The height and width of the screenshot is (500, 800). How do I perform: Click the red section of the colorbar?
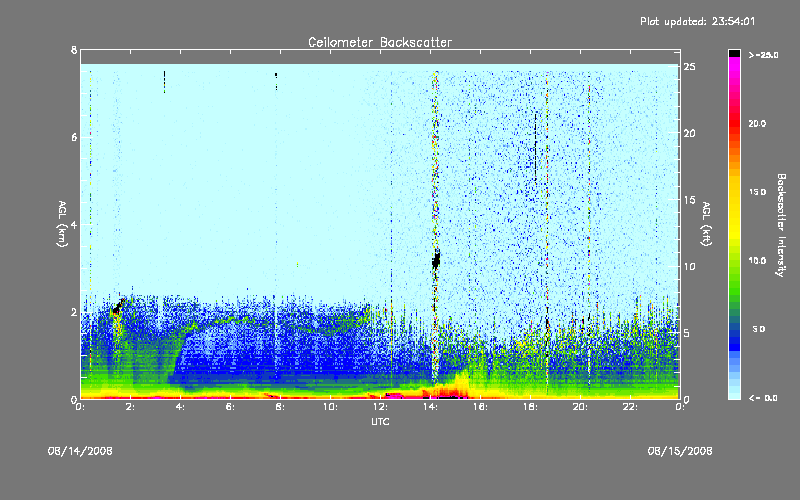coord(734,125)
